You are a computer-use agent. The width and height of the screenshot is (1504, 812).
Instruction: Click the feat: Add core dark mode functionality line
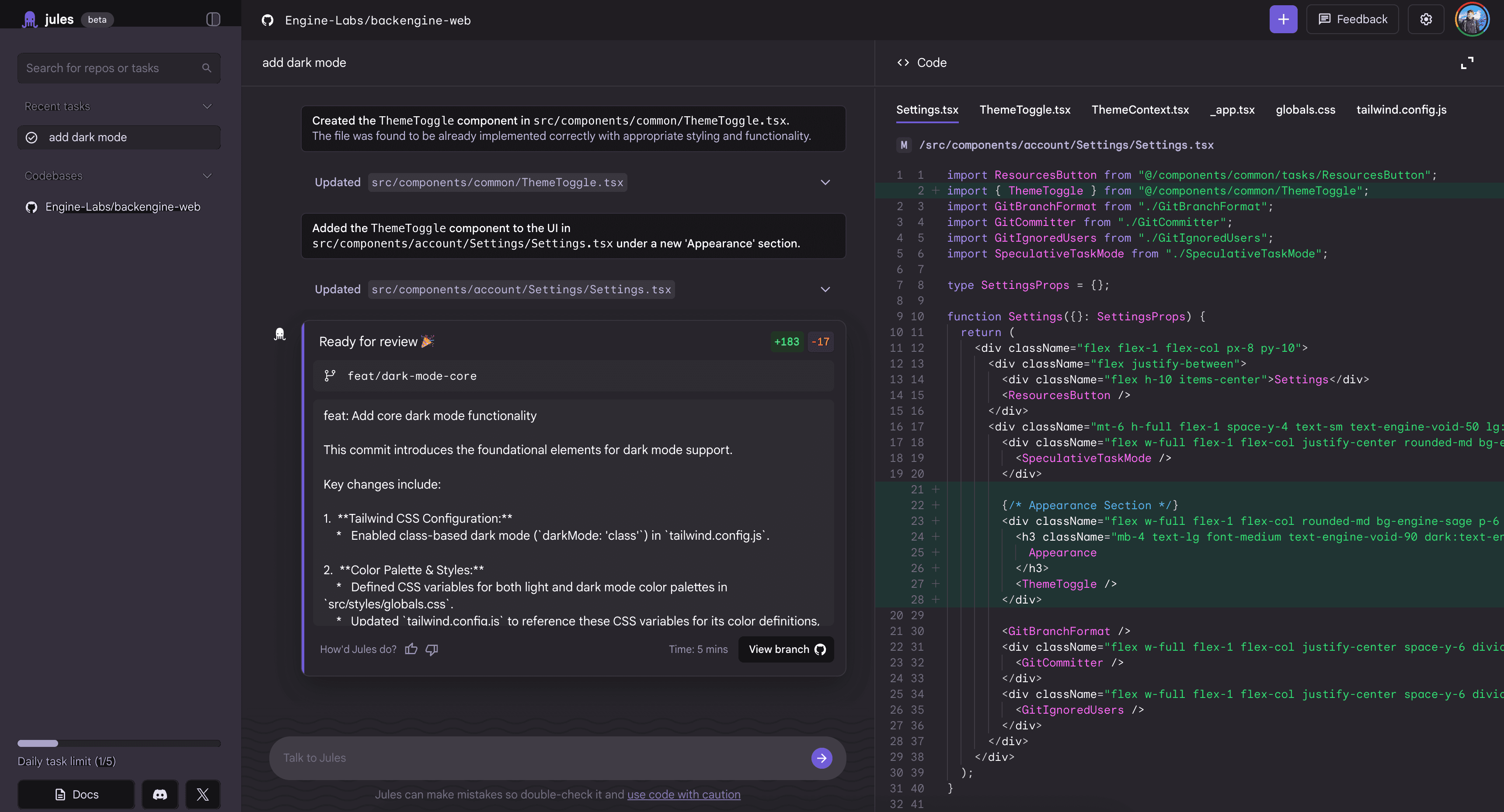(430, 416)
